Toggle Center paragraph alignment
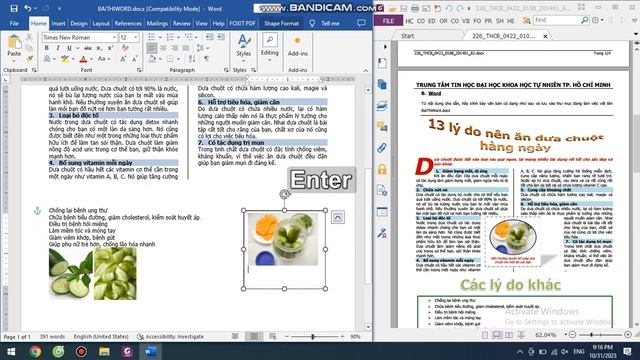This screenshot has height=360, width=640. 163,48
